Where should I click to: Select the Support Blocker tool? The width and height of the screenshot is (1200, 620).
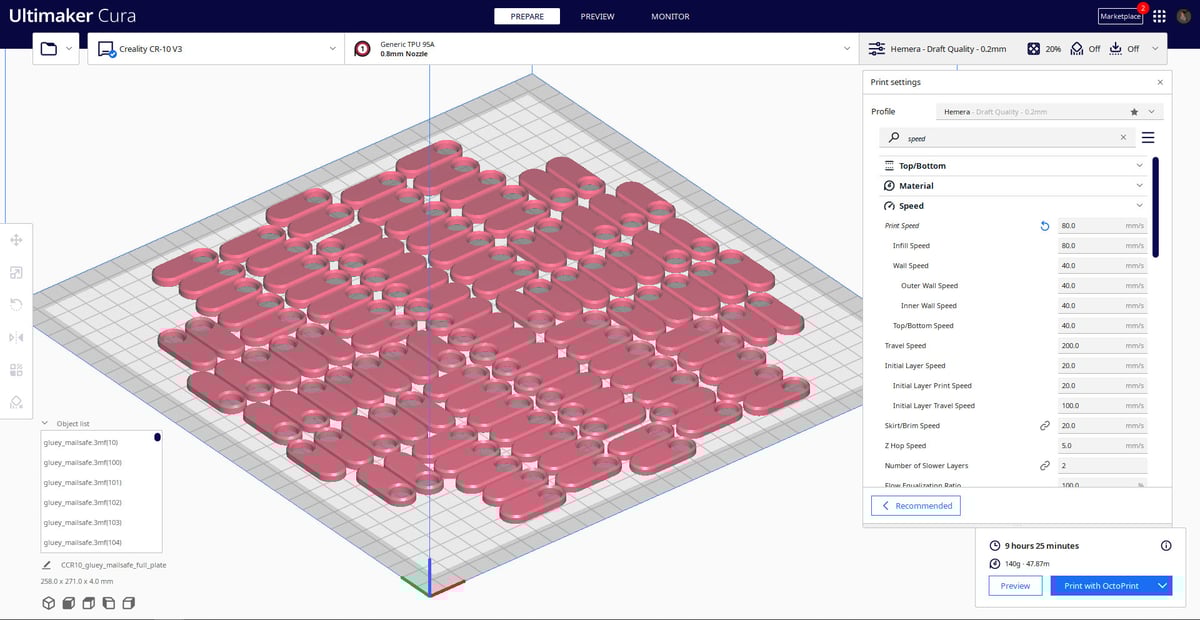[x=16, y=401]
